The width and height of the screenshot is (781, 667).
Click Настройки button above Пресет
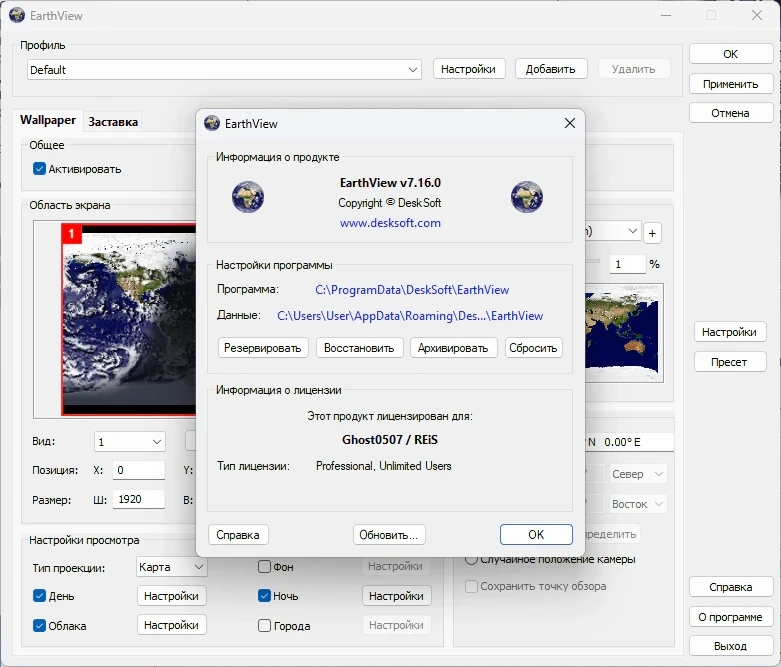point(730,332)
